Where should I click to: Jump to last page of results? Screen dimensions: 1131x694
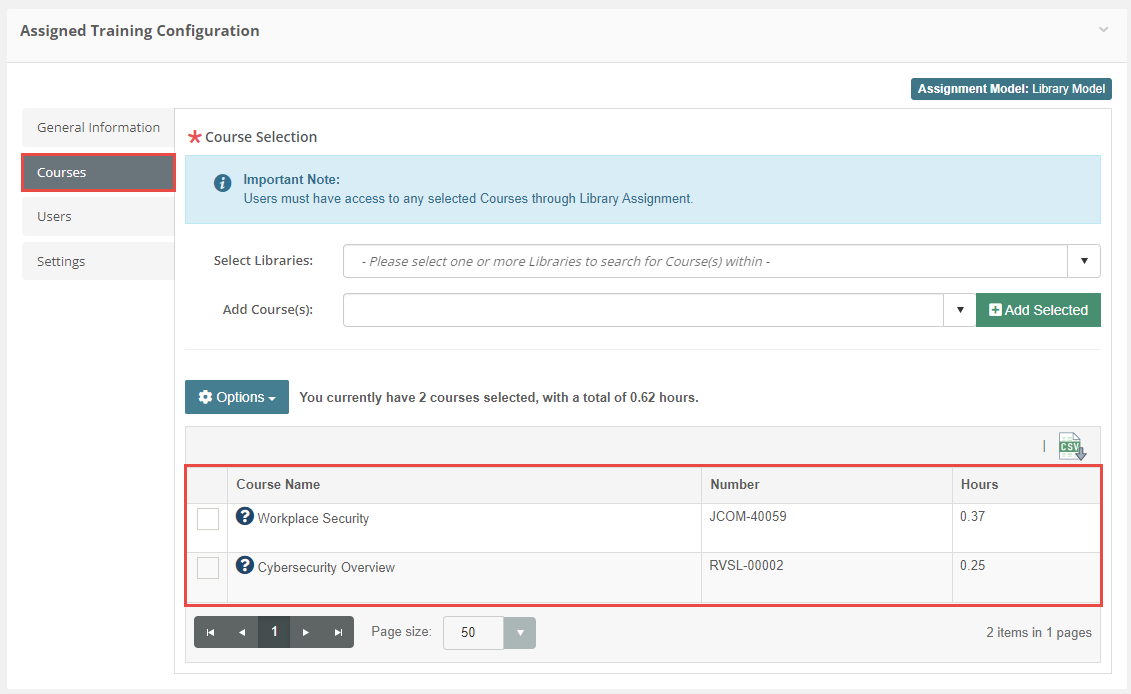[x=338, y=632]
